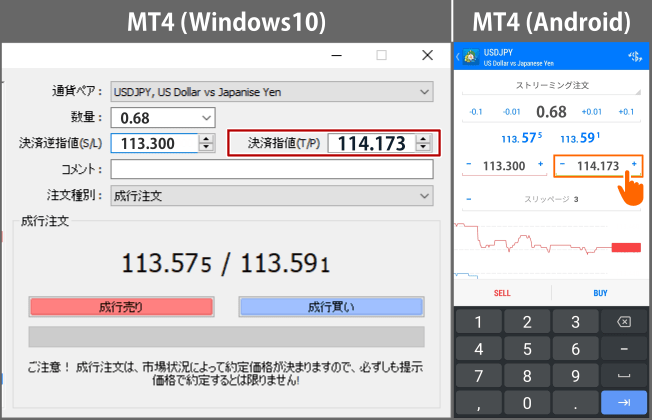Tap the +0.1 volume increment in Android MT4

[x=626, y=112]
